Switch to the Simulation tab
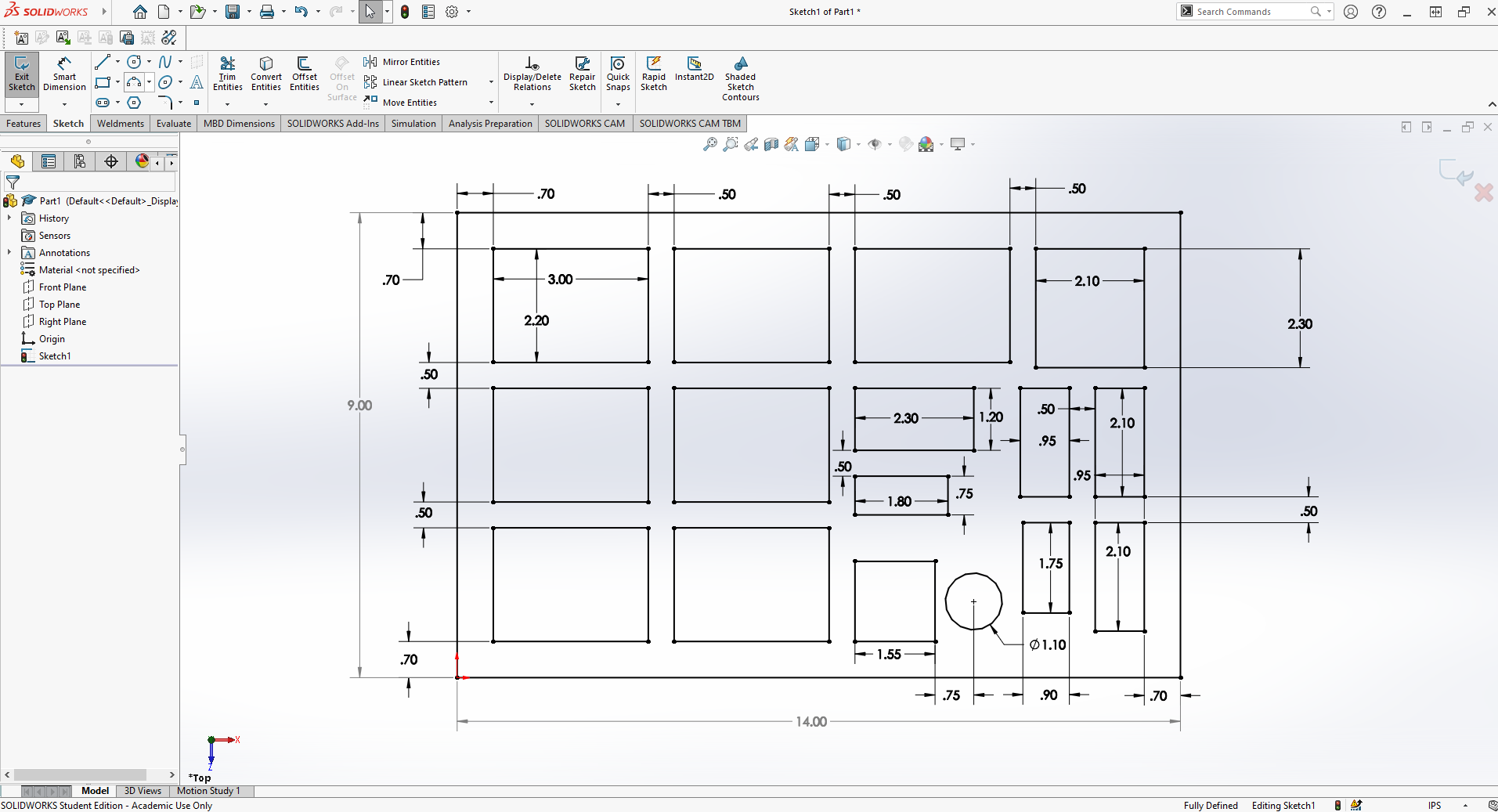 tap(413, 124)
